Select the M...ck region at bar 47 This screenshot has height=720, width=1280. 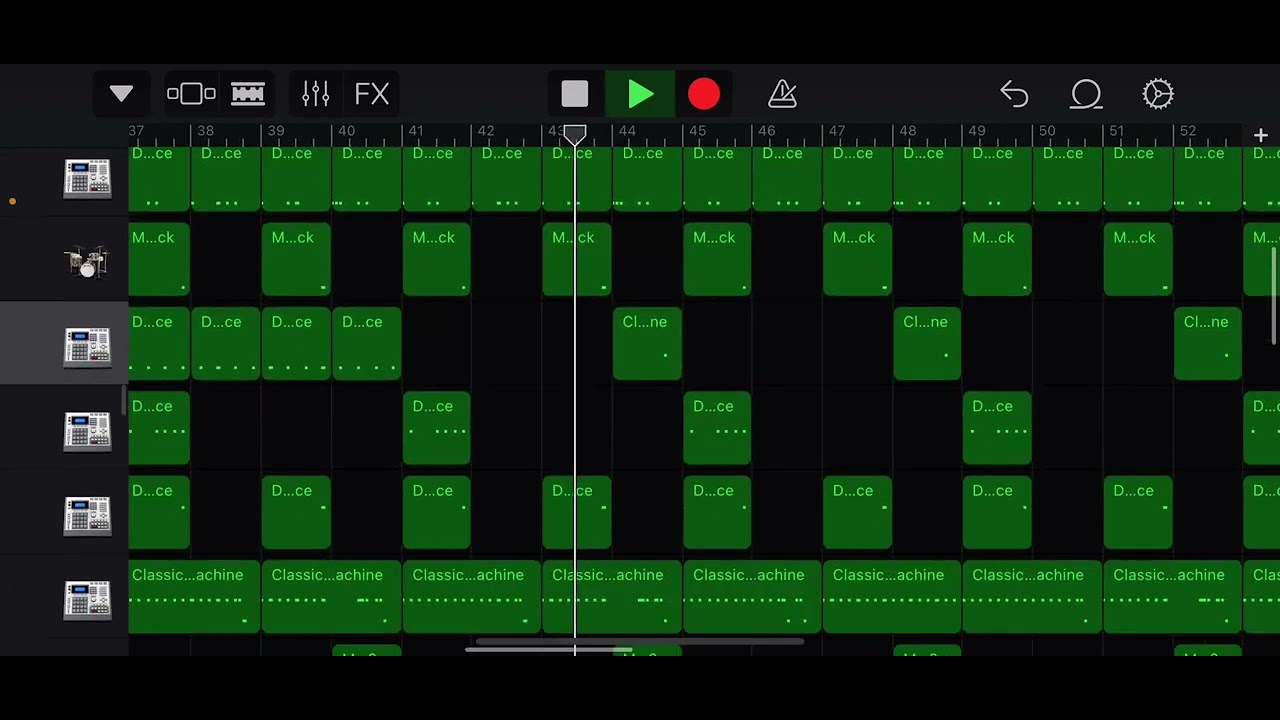click(857, 262)
